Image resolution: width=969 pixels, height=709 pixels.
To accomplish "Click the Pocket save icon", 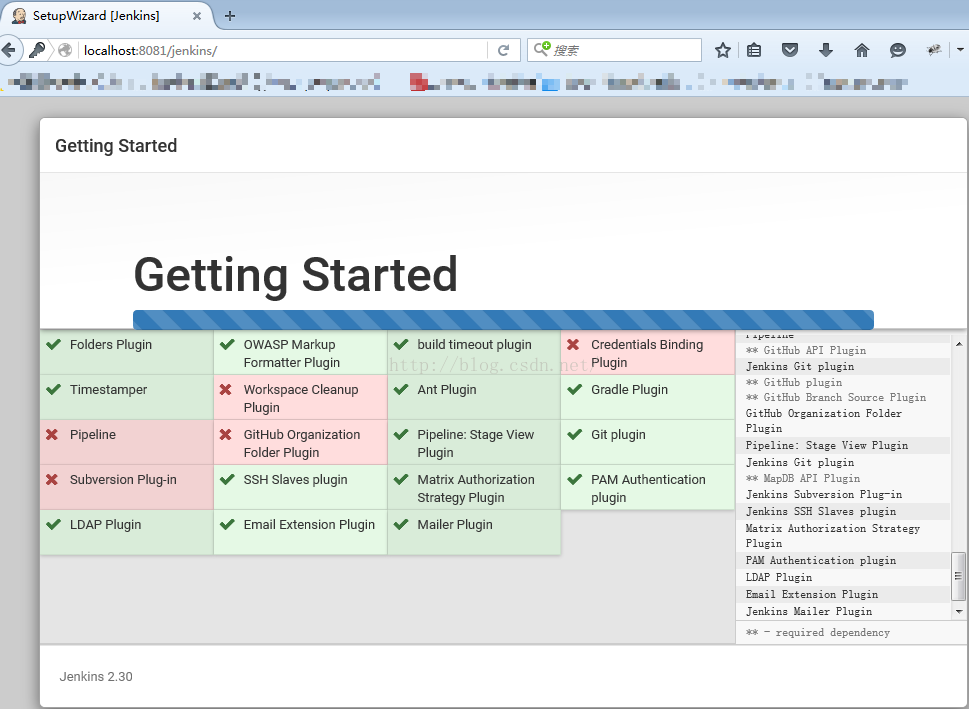I will click(x=790, y=50).
